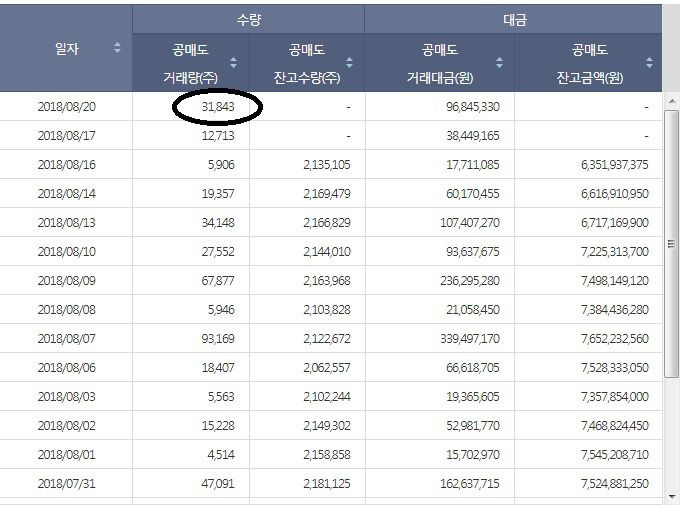The height and width of the screenshot is (505, 681).
Task: Click balance amount 6,717,169,900
Action: (615, 223)
